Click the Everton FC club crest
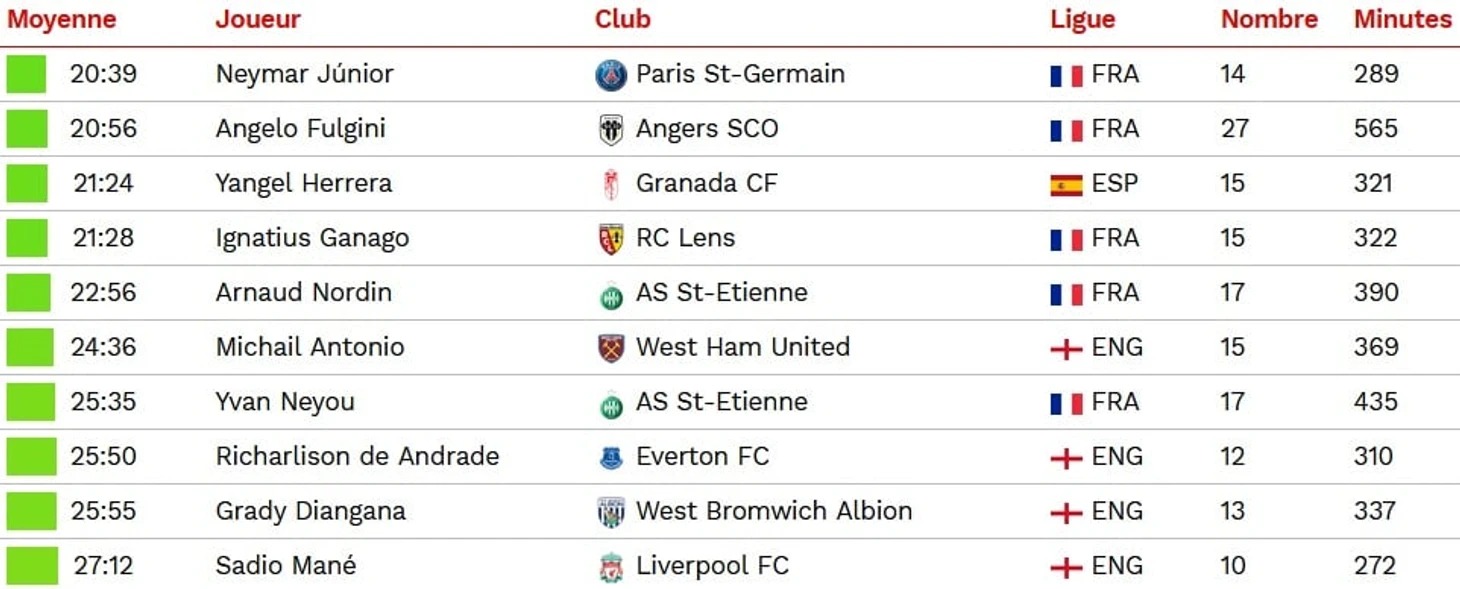Screen dimensions: 1460x589 coord(611,458)
